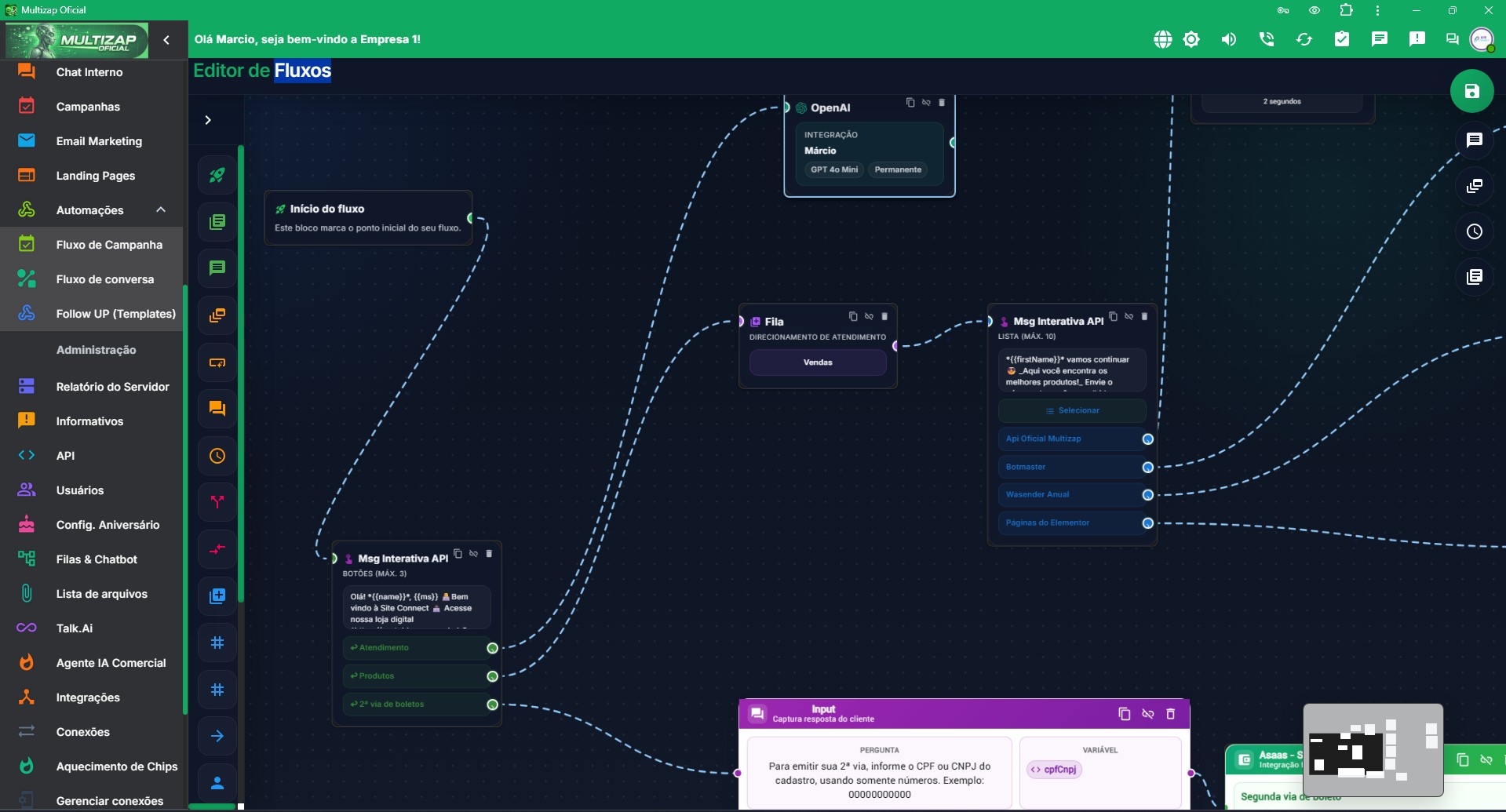Click the left sidebar menu scrollbar
The height and width of the screenshot is (812, 1506).
pyautogui.click(x=185, y=500)
